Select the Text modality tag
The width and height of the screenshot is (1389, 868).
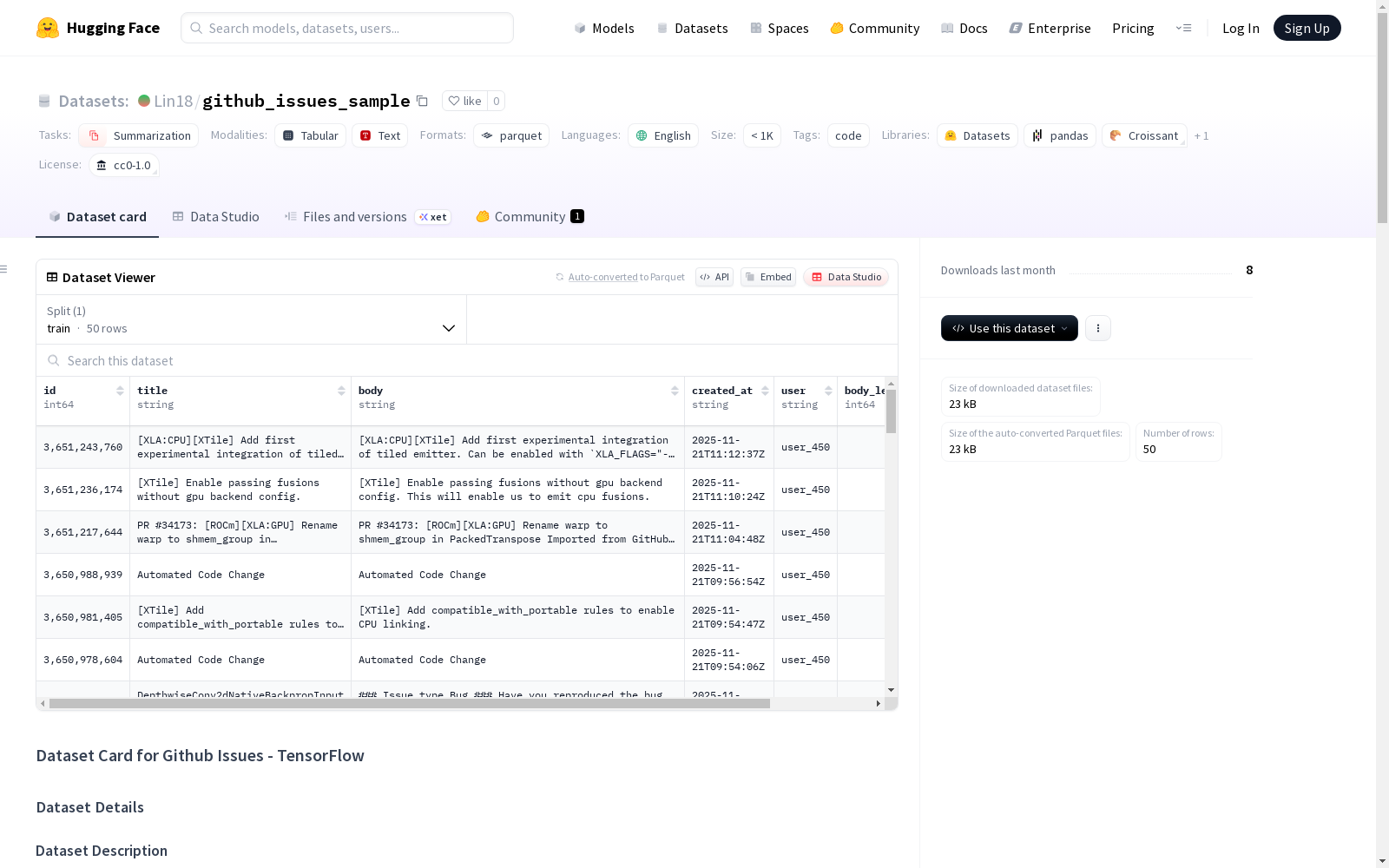pyautogui.click(x=379, y=135)
